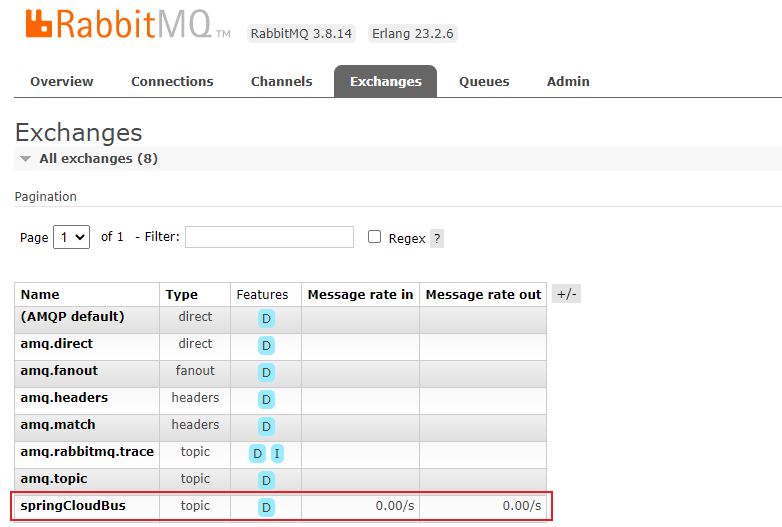The width and height of the screenshot is (782, 527).
Task: Click the Exchanges page heading
Action: [x=79, y=133]
